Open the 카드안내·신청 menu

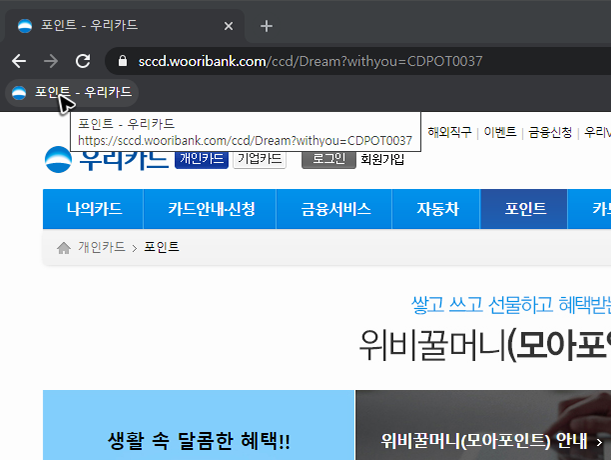210,209
